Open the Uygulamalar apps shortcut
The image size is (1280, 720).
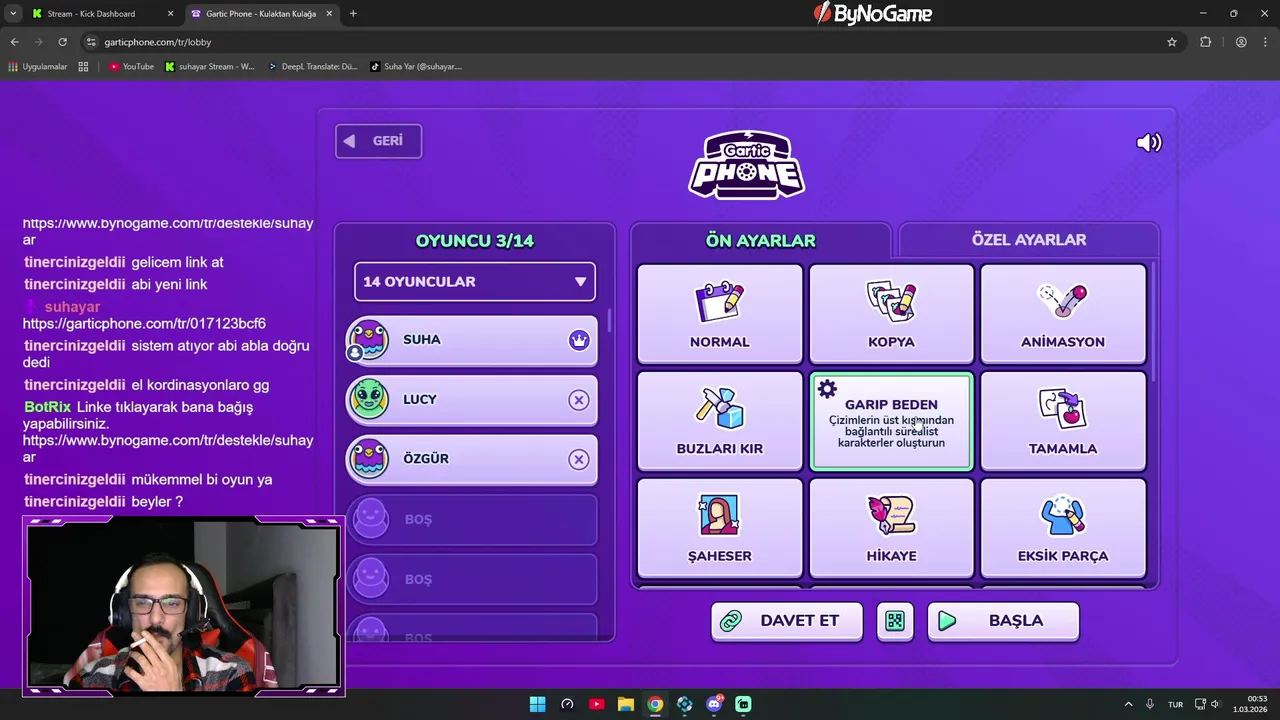pos(38,67)
